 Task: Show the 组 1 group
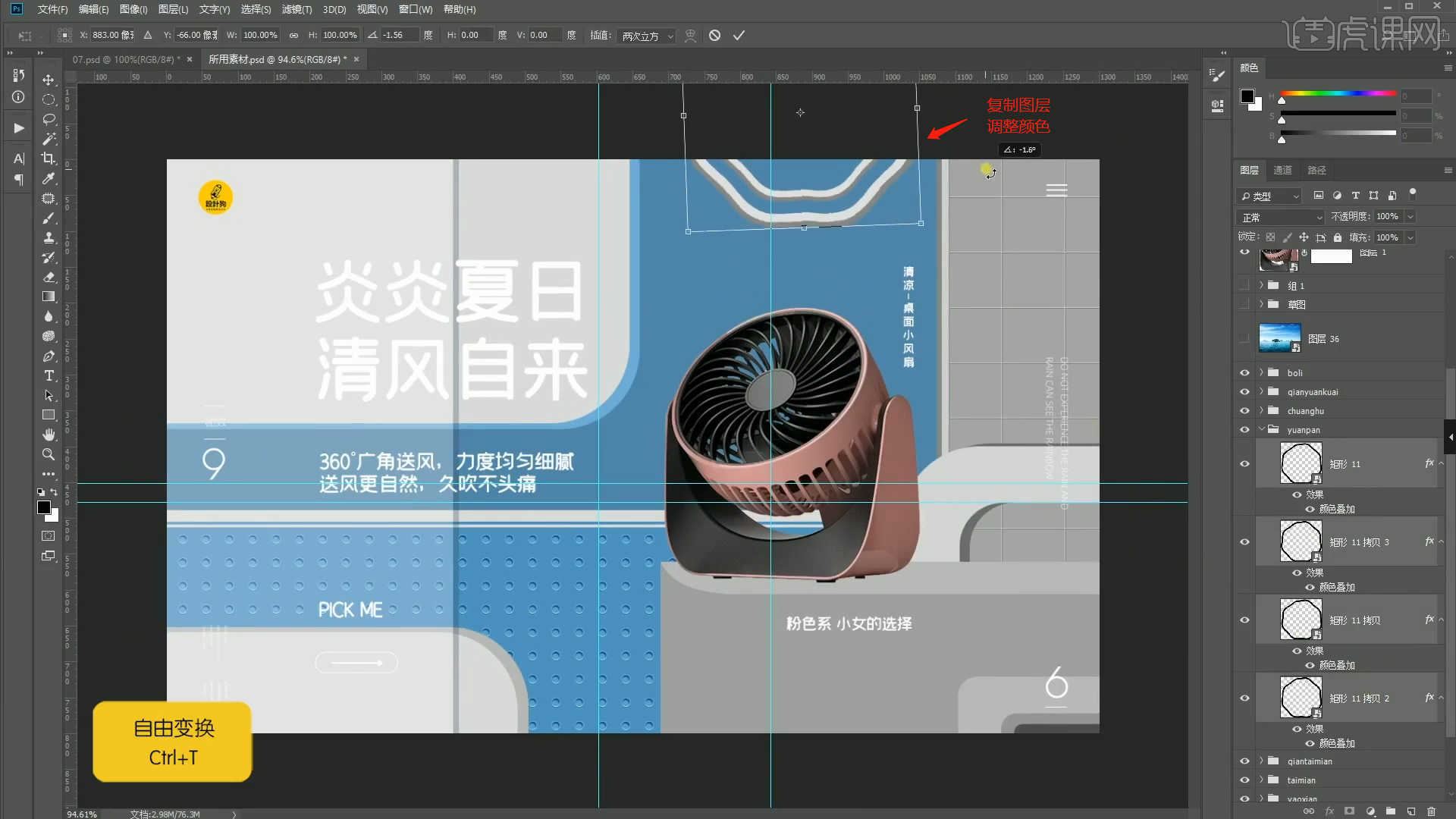[1244, 285]
